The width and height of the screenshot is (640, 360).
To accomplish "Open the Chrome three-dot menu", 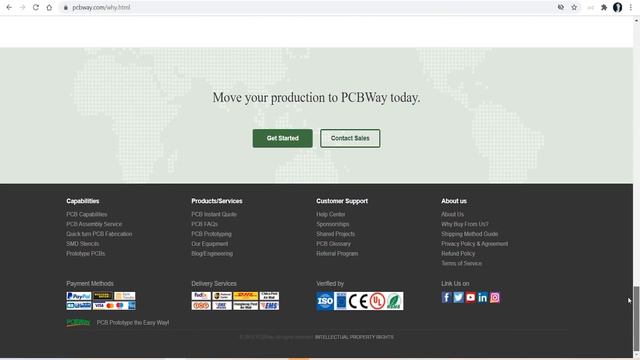I will coord(631,7).
